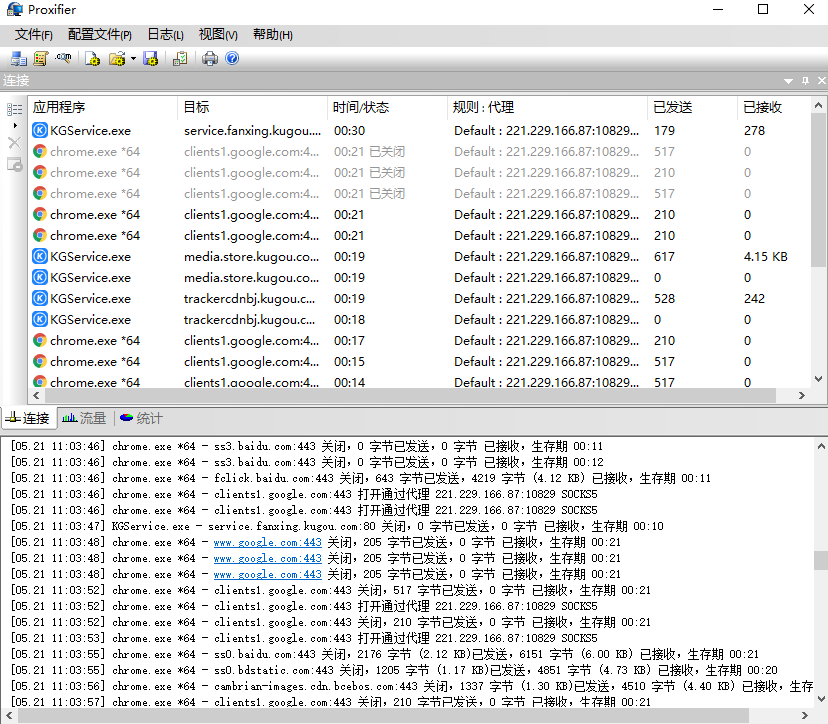Click the Save Profile floppy icon
This screenshot has width=828, height=724.
tap(151, 59)
